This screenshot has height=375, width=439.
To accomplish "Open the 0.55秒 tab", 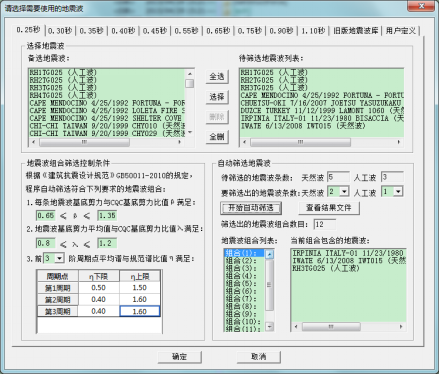I will [186, 31].
